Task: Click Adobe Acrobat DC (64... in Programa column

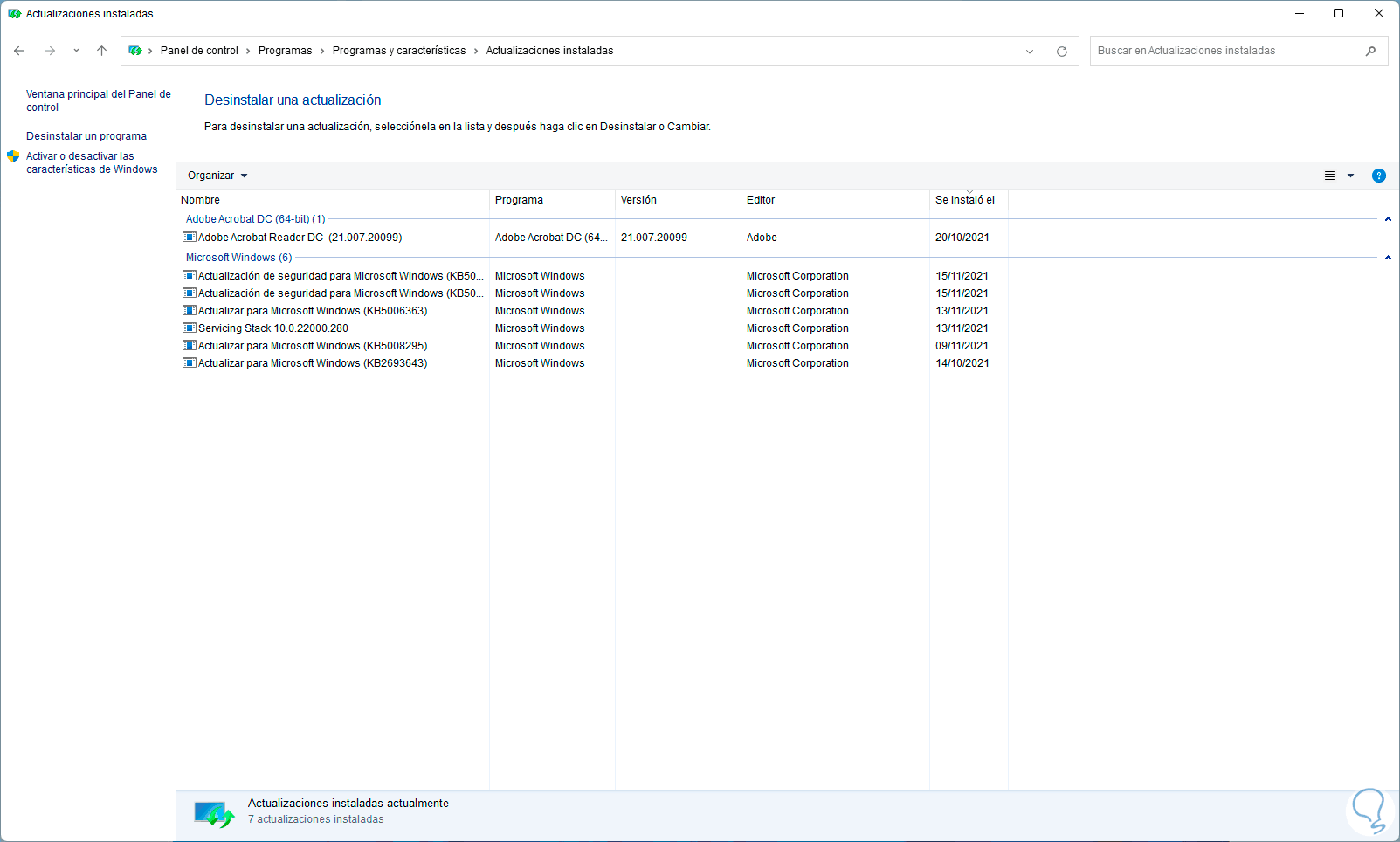Action: point(551,238)
